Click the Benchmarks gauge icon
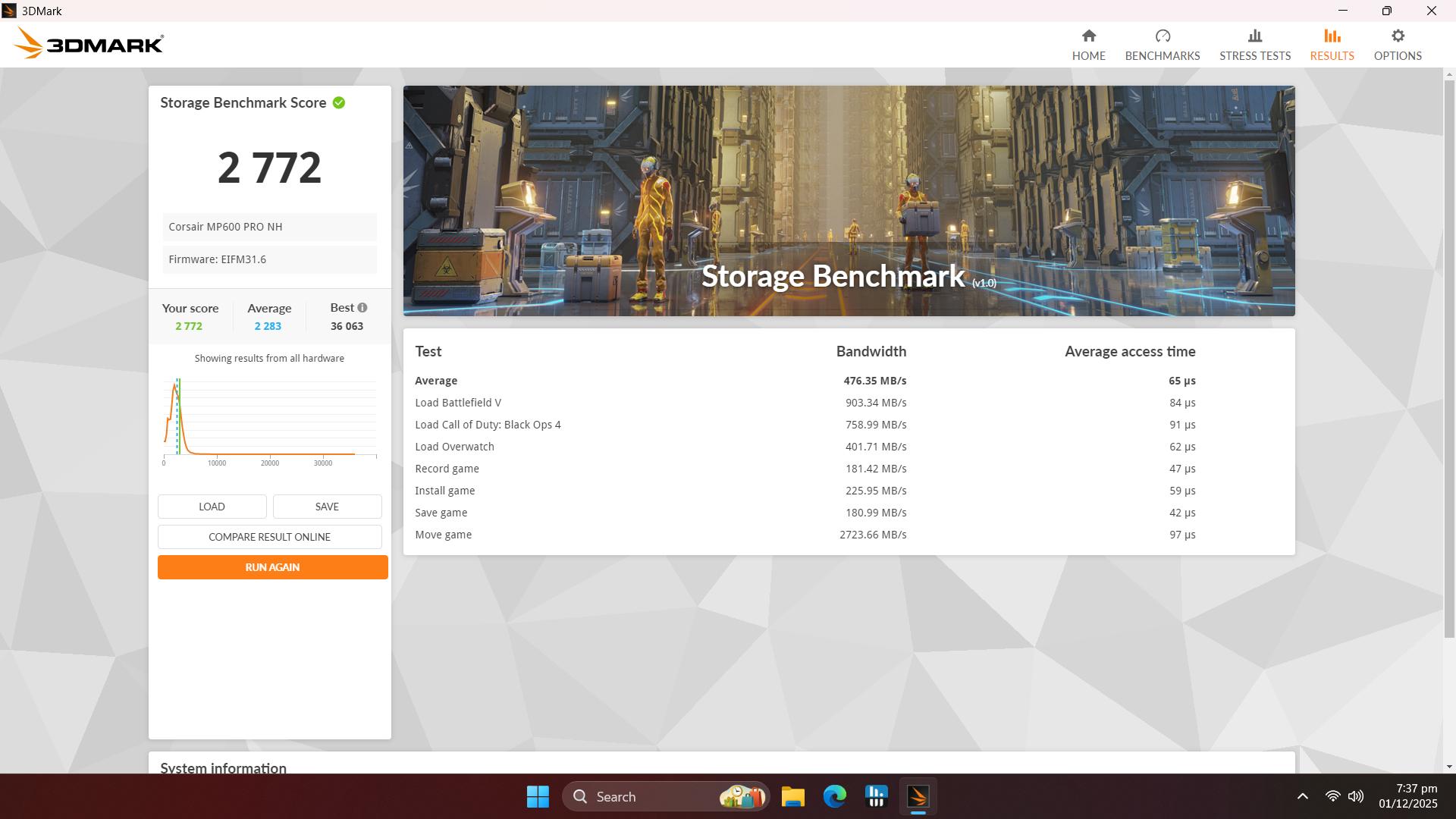Screen dimensions: 1456x819 pyautogui.click(x=1163, y=36)
